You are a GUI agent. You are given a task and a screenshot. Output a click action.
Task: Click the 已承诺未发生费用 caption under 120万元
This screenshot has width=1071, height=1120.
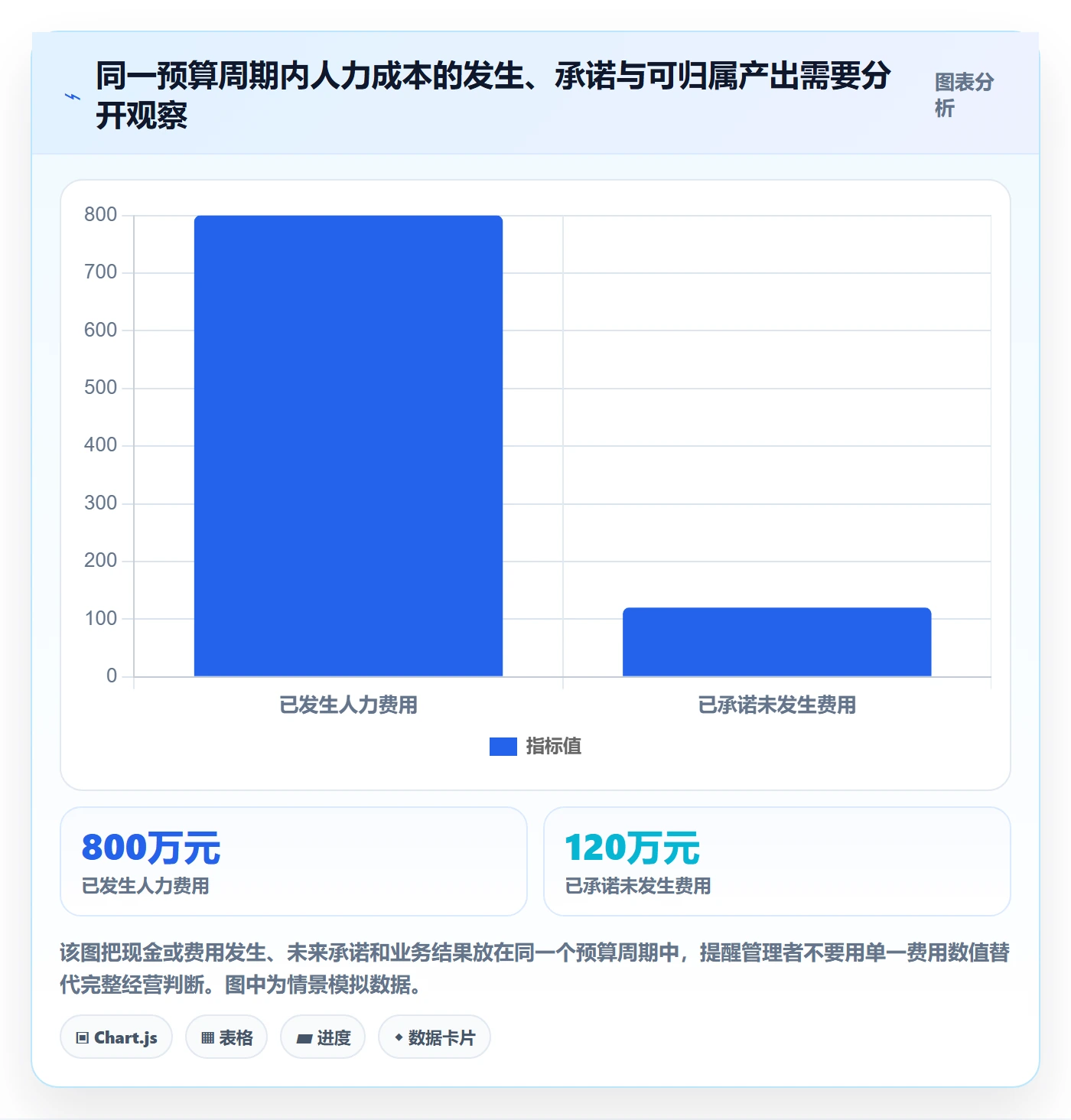[x=638, y=886]
